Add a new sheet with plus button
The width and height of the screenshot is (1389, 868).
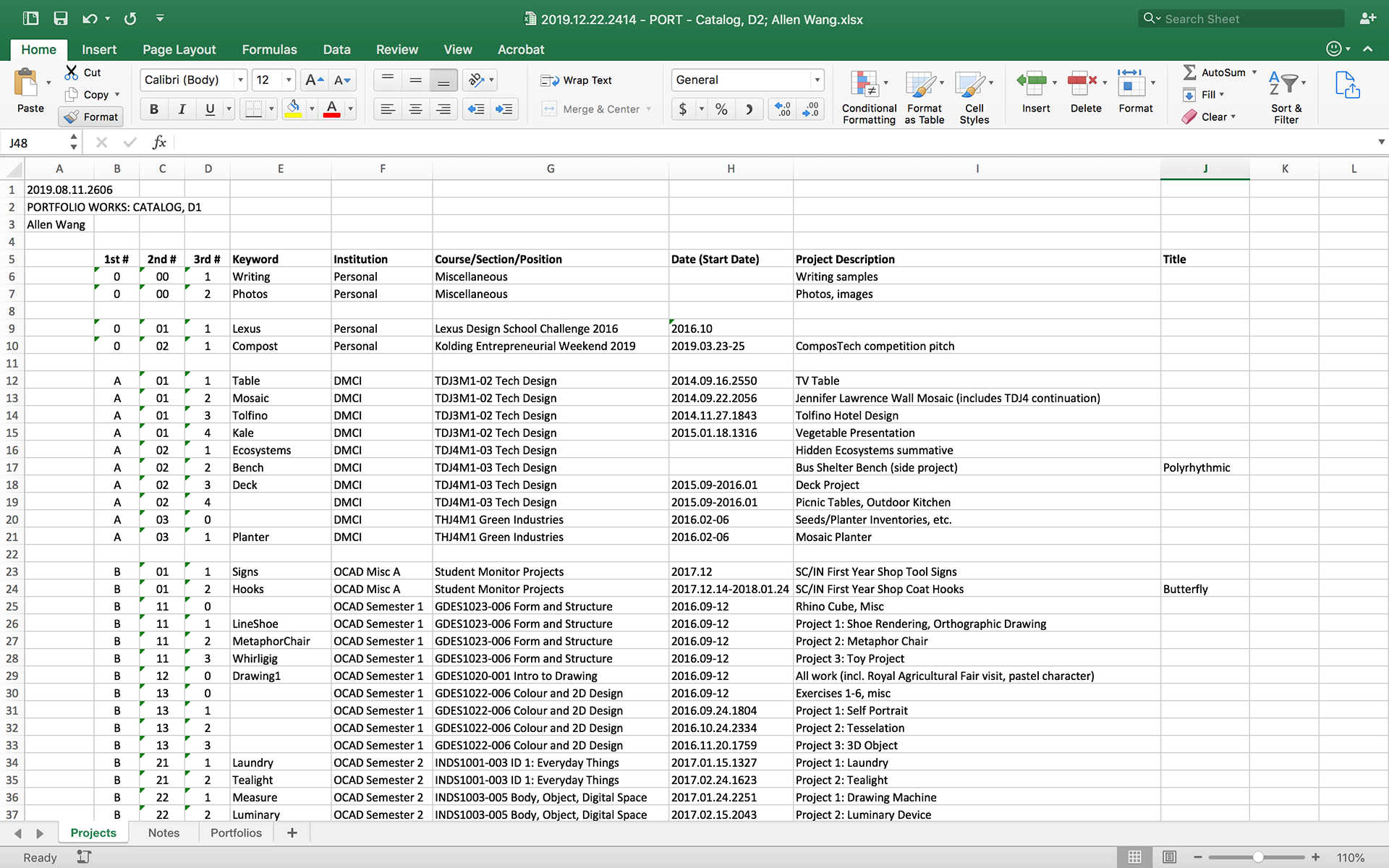point(292,833)
